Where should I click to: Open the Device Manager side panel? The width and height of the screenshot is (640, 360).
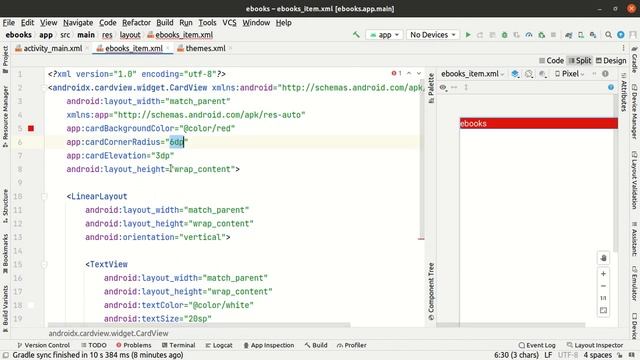click(x=635, y=111)
